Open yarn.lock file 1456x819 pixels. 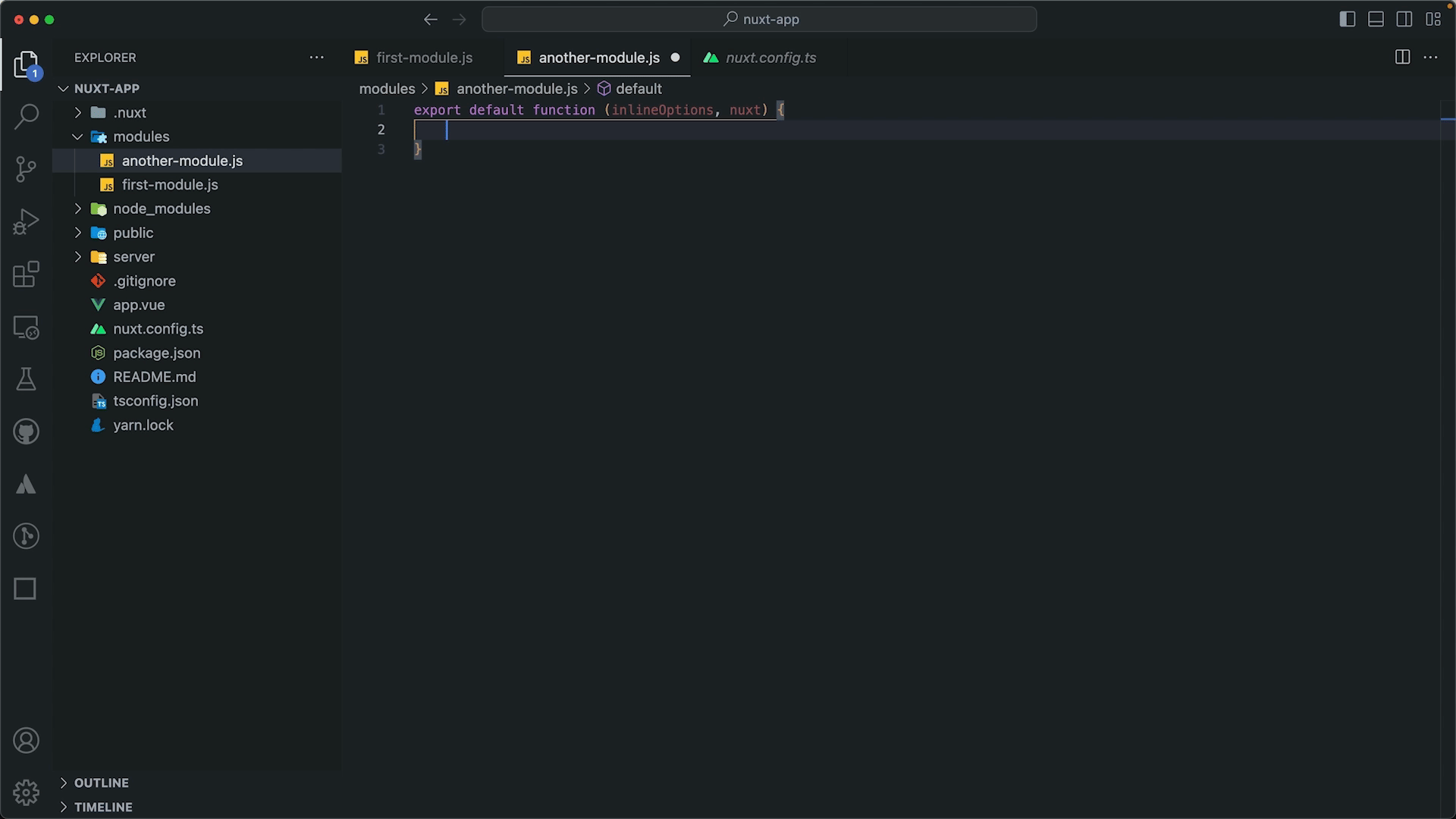(197, 425)
